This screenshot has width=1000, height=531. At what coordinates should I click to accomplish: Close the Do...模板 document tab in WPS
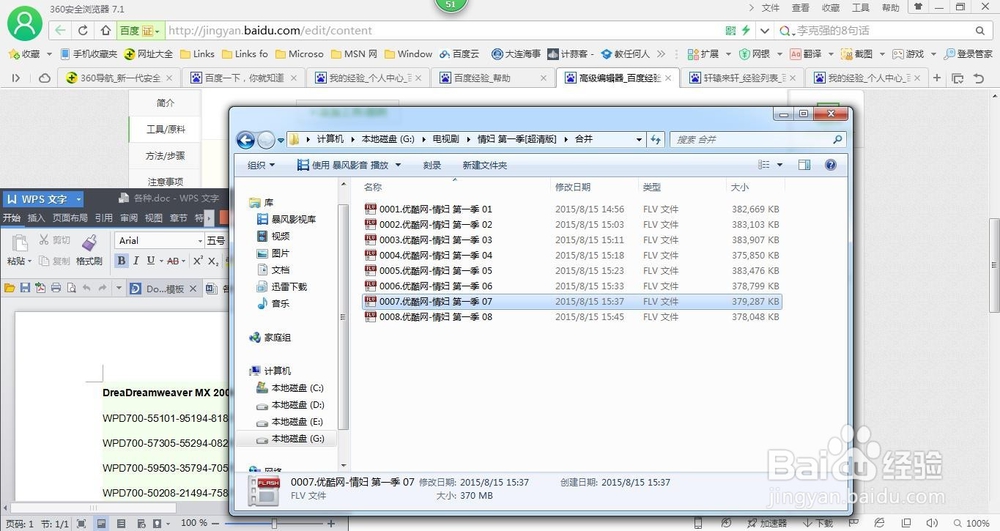(193, 289)
